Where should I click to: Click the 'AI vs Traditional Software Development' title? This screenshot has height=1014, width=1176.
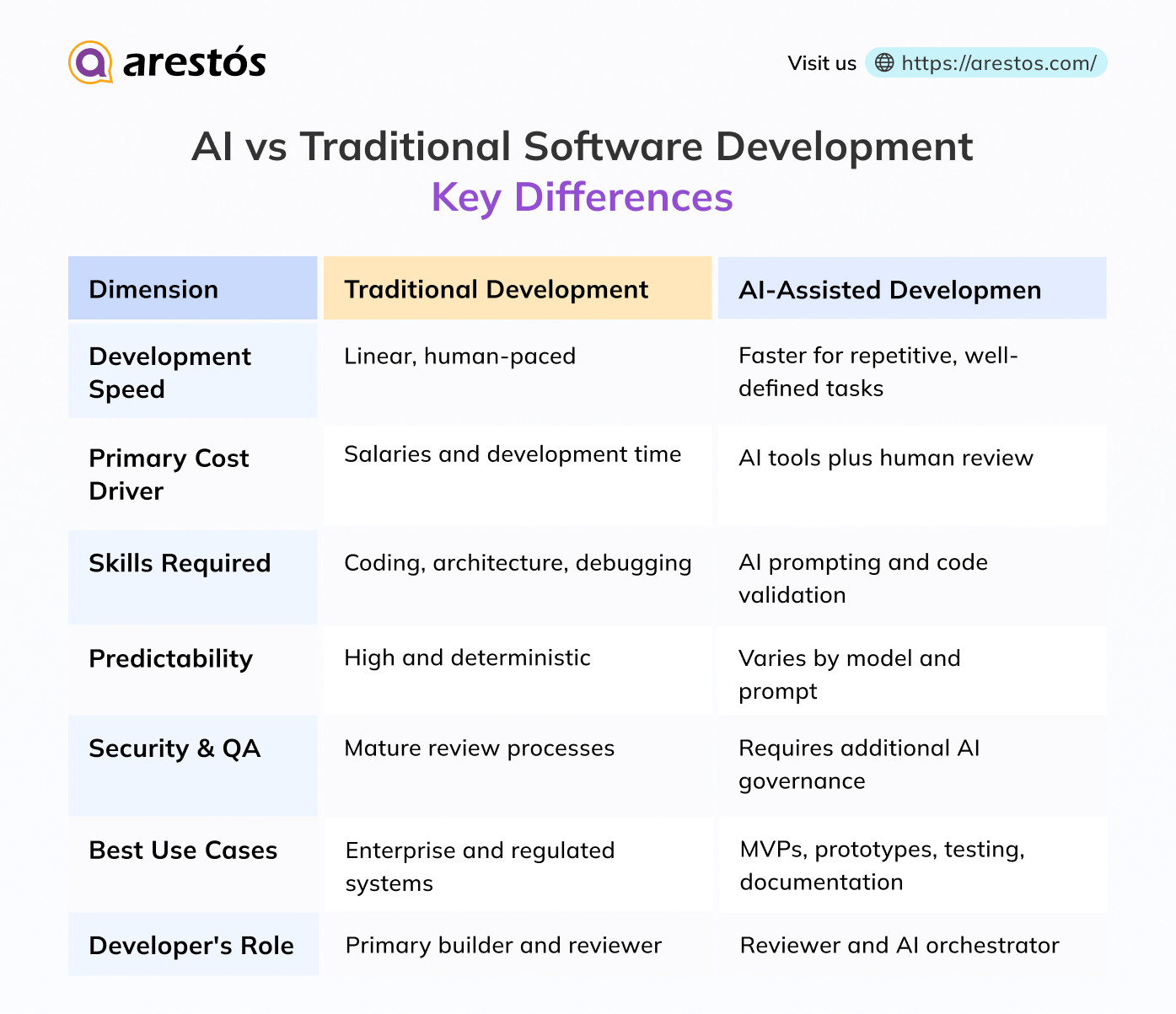[x=583, y=147]
